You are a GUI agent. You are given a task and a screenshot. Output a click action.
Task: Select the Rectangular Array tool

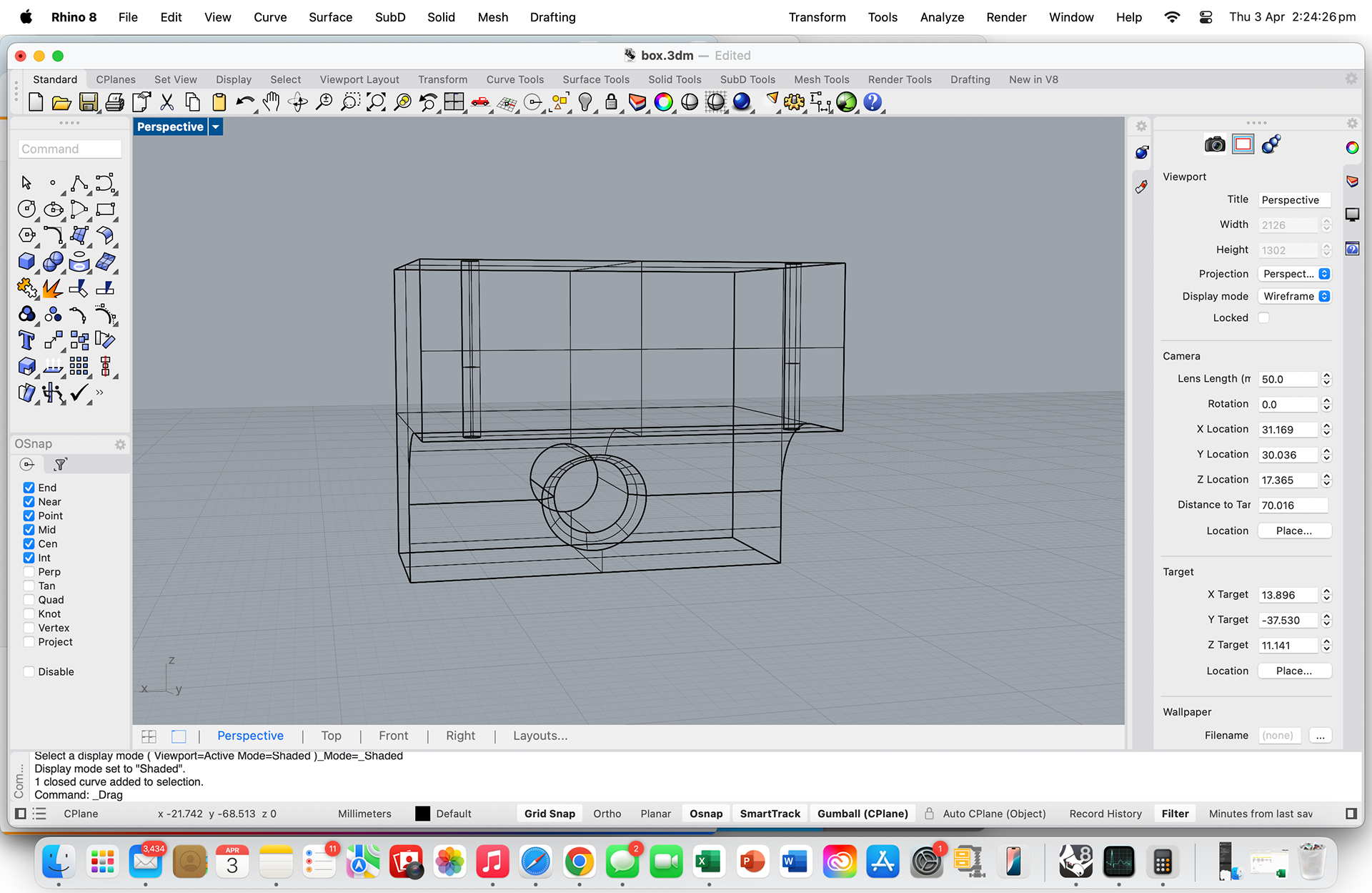click(x=79, y=367)
